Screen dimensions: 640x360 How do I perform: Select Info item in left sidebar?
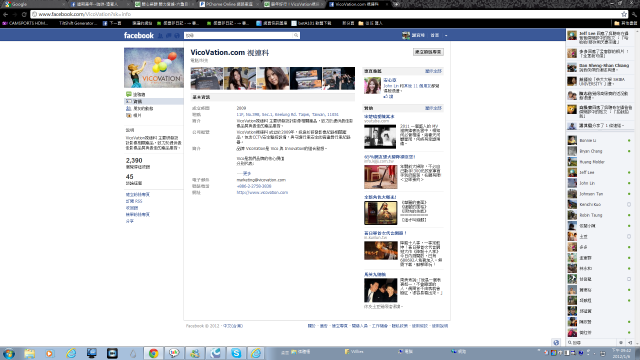coord(154,101)
